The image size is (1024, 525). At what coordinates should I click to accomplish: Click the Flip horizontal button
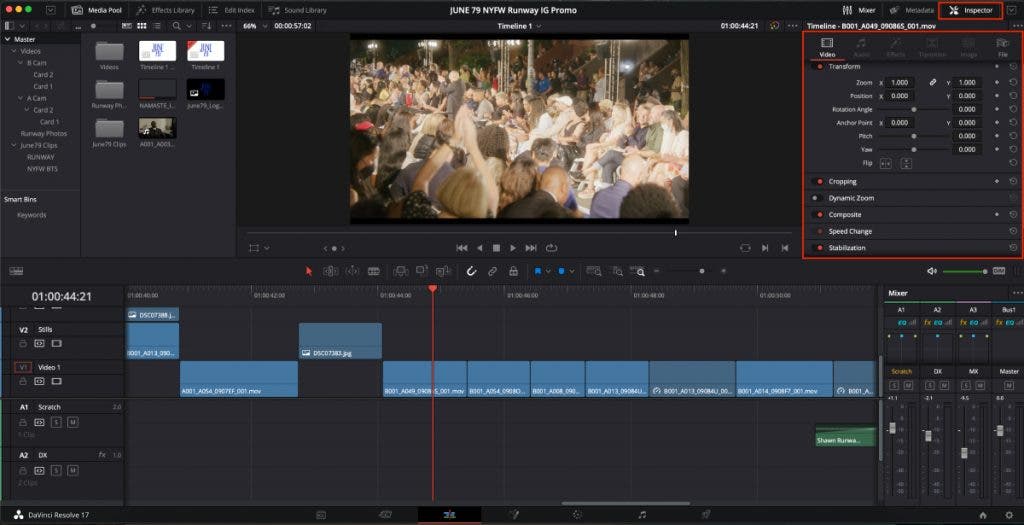(x=886, y=163)
